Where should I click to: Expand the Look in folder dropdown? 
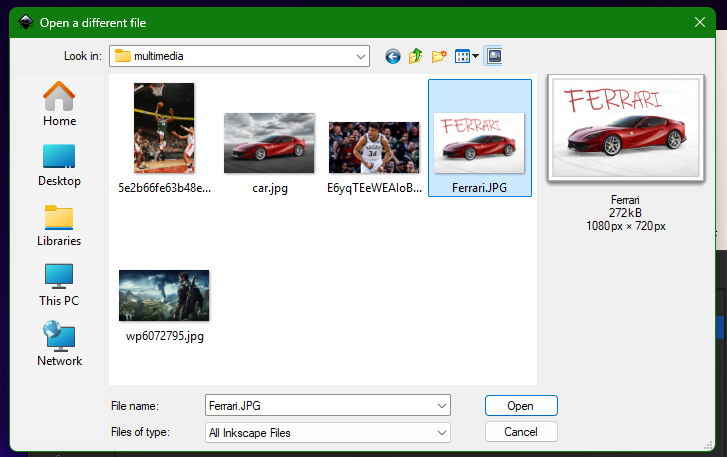361,57
